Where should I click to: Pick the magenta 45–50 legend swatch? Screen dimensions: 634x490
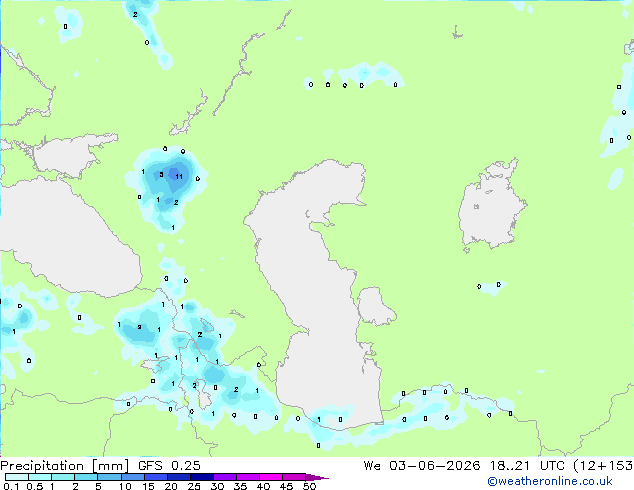[x=294, y=477]
